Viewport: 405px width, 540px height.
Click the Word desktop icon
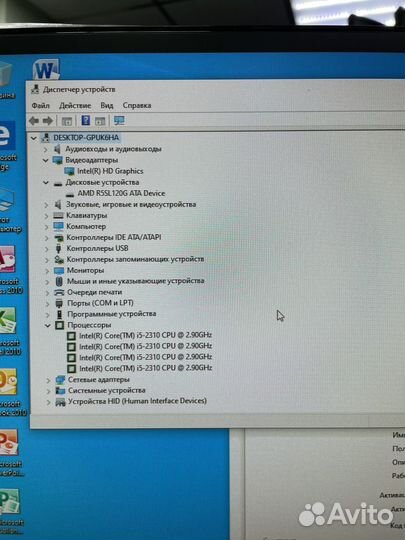pos(46,70)
